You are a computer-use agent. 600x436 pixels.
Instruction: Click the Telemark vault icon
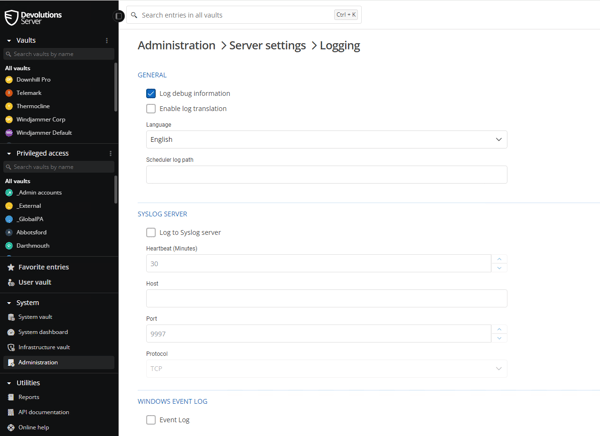click(x=9, y=93)
